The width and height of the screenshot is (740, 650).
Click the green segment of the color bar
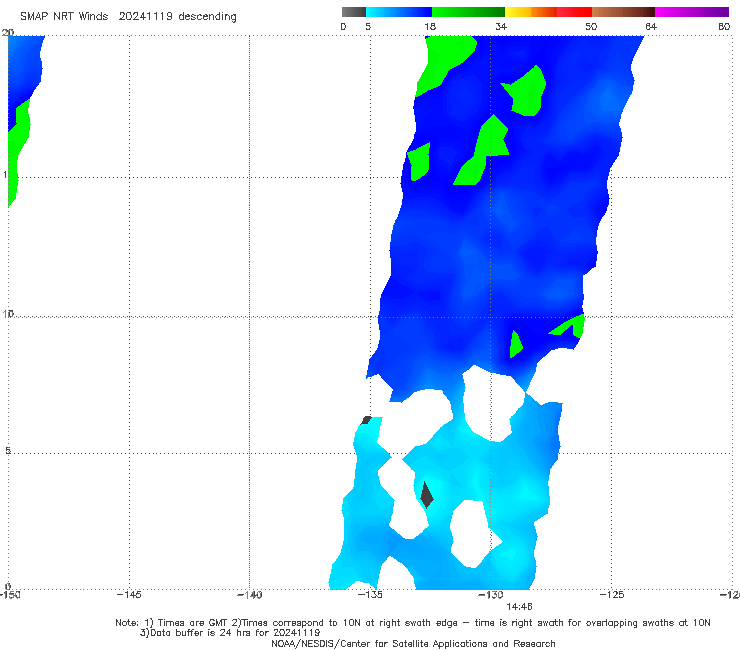point(468,12)
